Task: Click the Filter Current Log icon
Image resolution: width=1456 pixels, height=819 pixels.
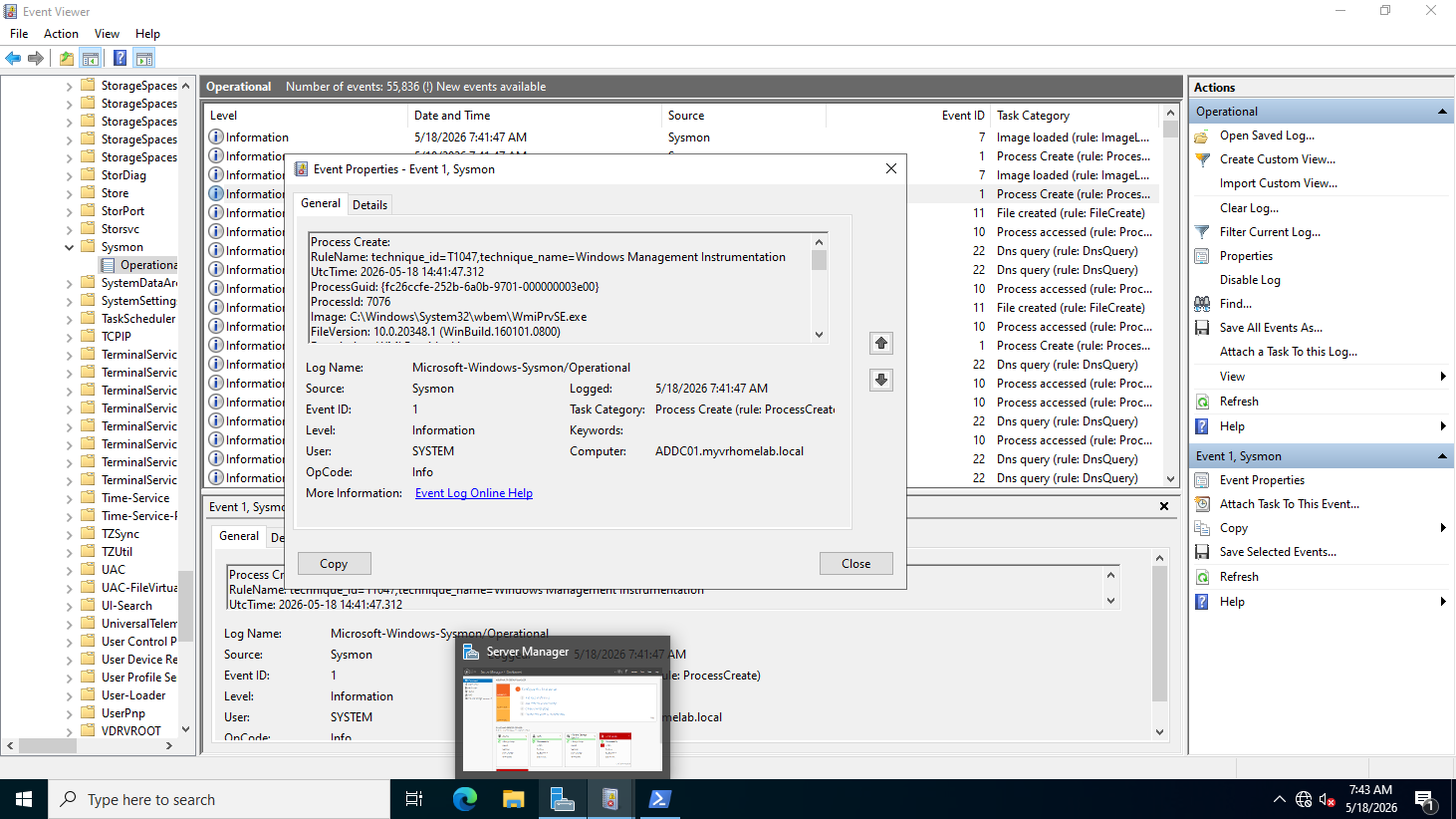Action: point(1202,232)
